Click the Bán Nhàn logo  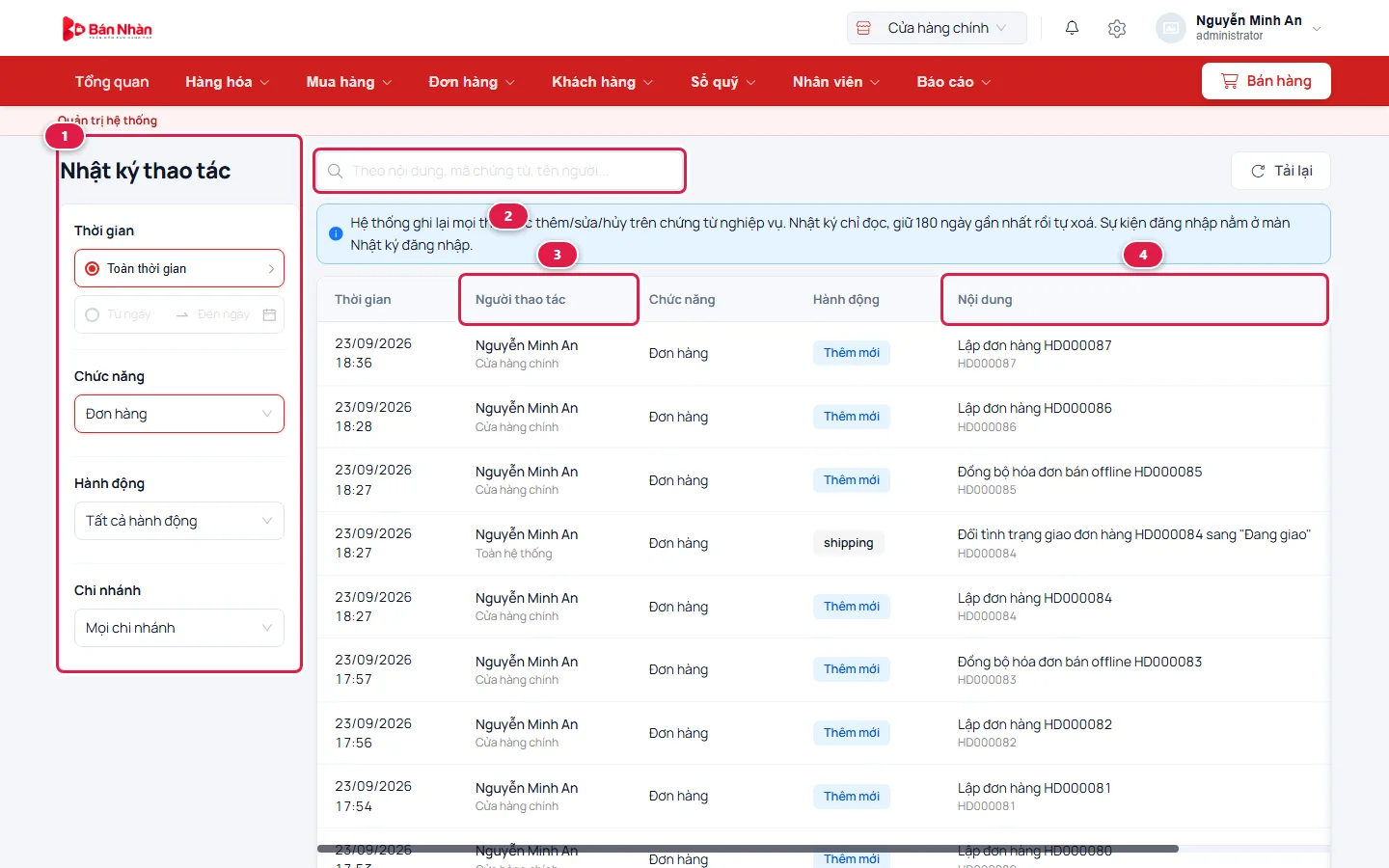[107, 29]
